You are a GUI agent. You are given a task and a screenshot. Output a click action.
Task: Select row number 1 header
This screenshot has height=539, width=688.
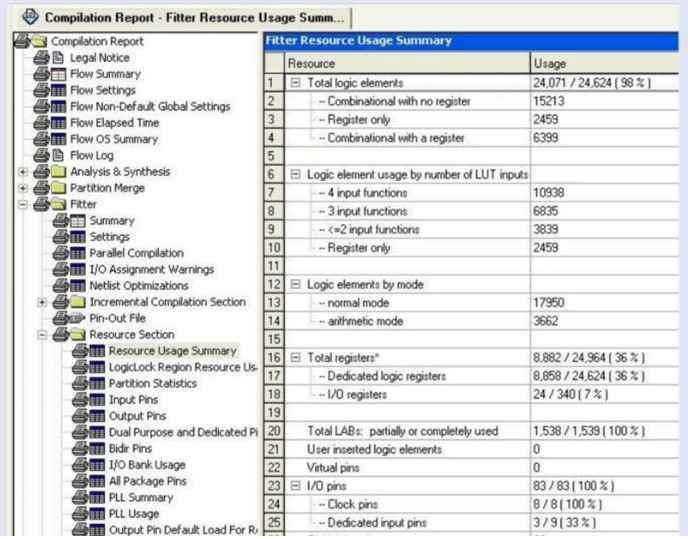274,83
